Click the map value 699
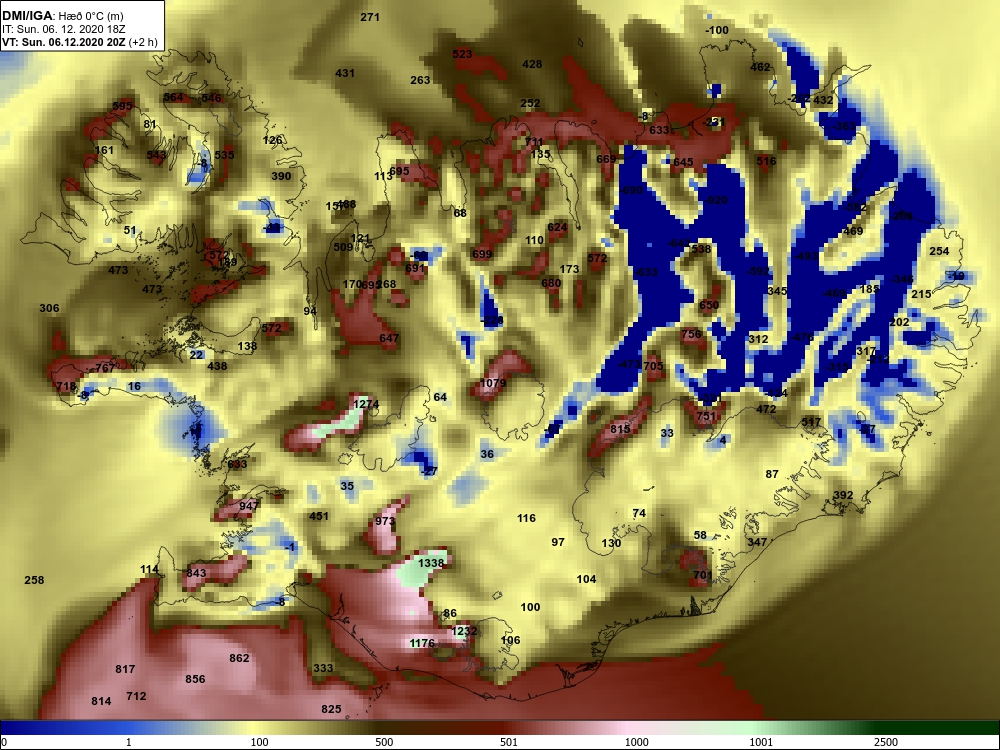 click(482, 254)
